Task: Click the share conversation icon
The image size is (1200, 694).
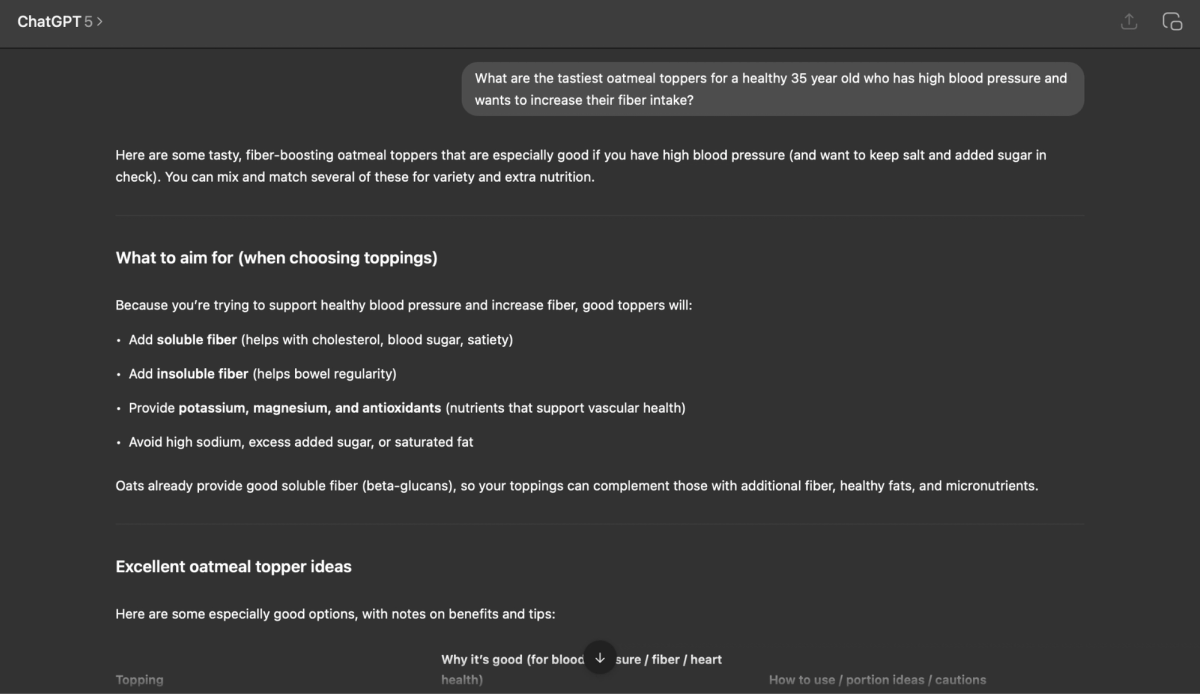Action: (x=1129, y=21)
